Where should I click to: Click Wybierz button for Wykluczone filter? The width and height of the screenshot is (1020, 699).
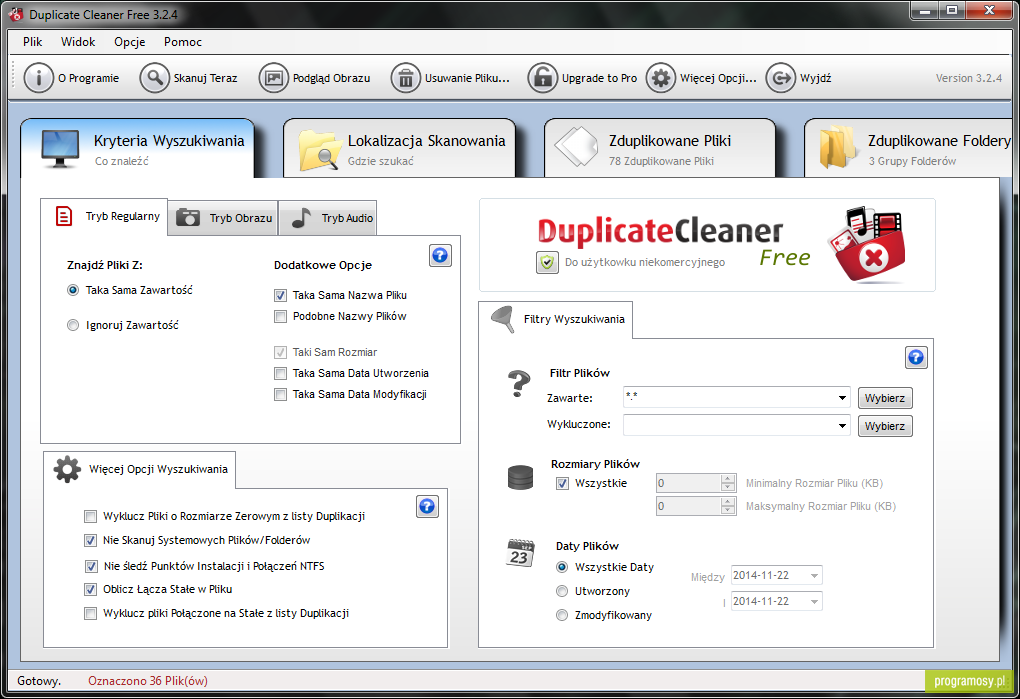click(x=885, y=426)
